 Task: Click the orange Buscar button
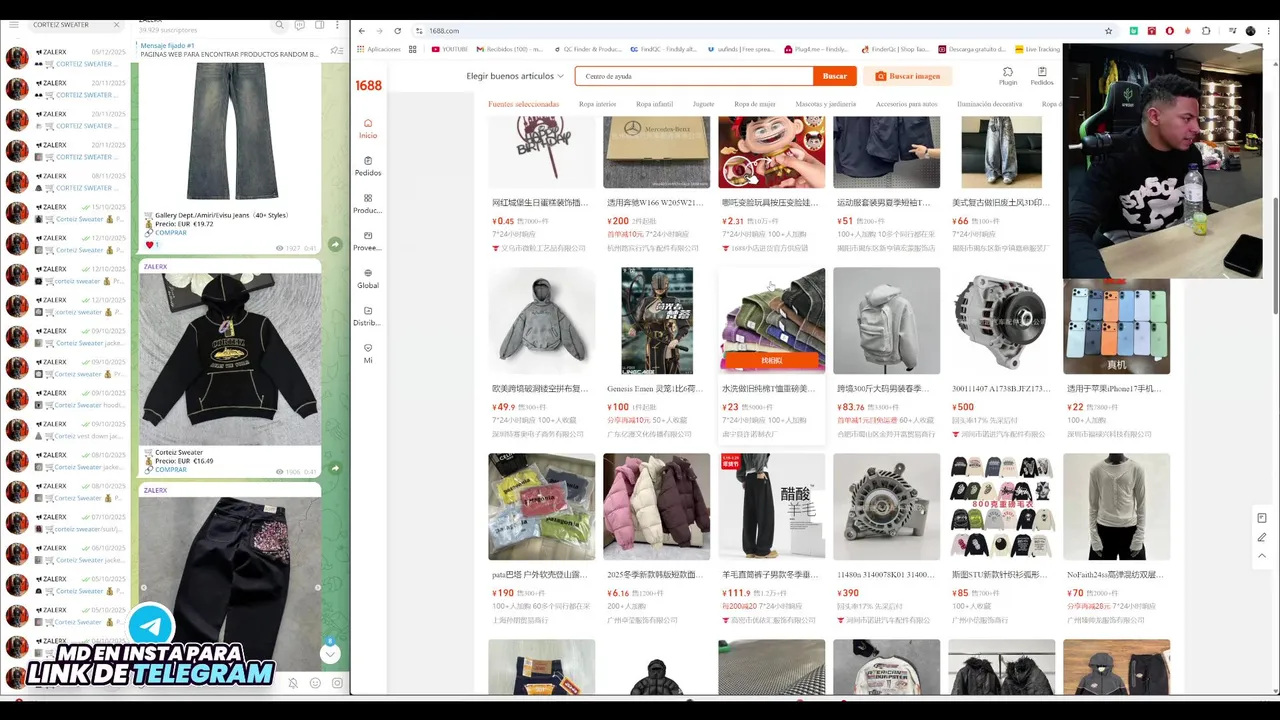tap(835, 76)
